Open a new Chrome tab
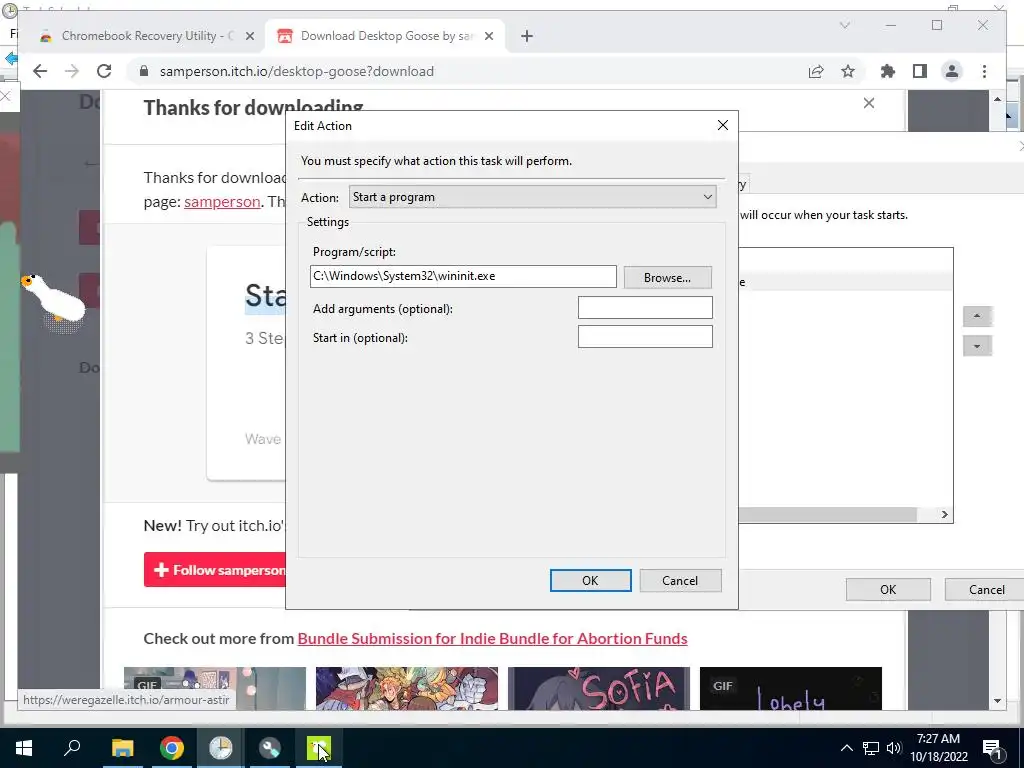This screenshot has width=1024, height=768. (x=527, y=37)
